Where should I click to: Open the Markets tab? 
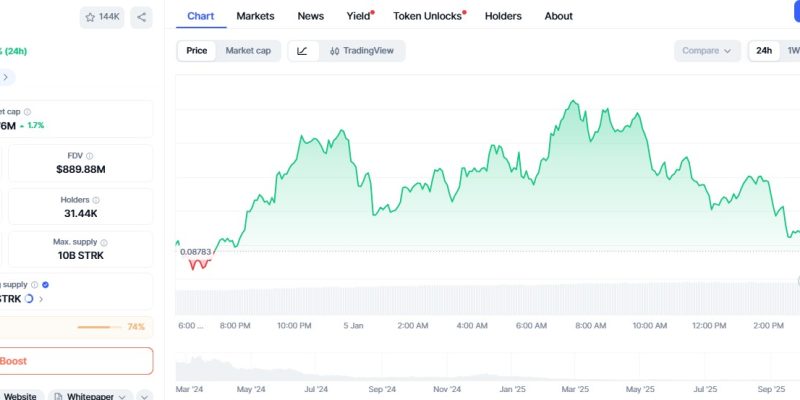click(255, 16)
